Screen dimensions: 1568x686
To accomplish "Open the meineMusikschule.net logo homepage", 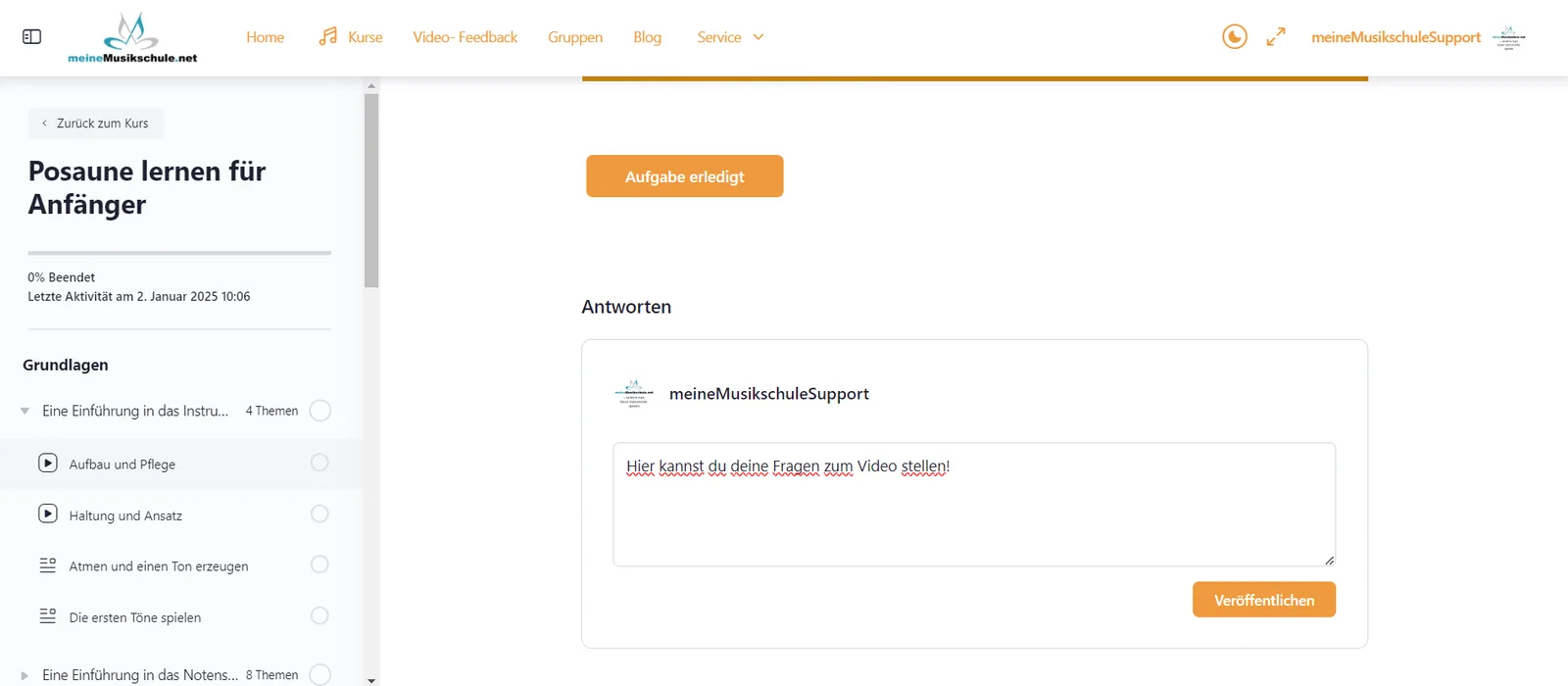I will tap(132, 38).
